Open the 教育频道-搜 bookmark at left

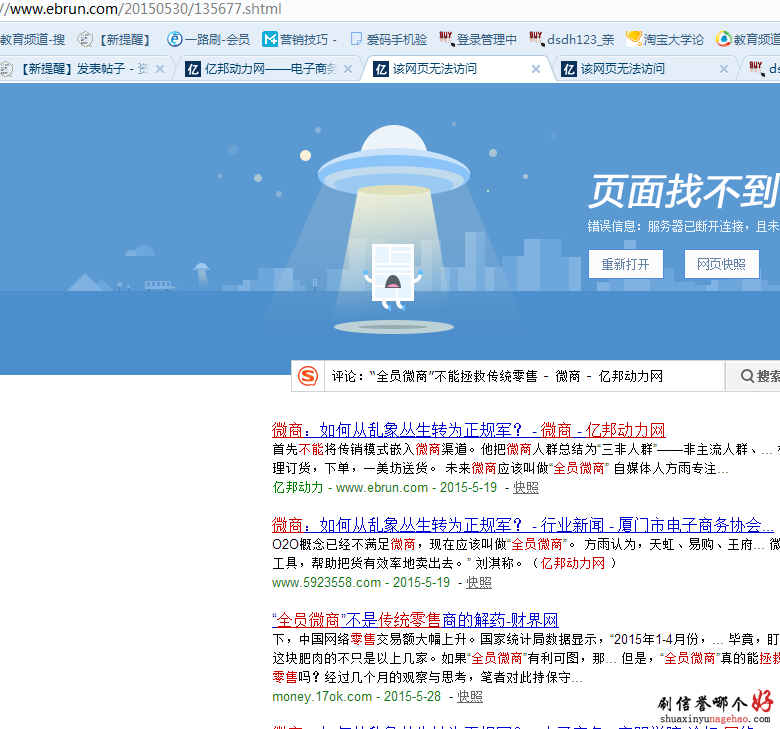tap(33, 39)
